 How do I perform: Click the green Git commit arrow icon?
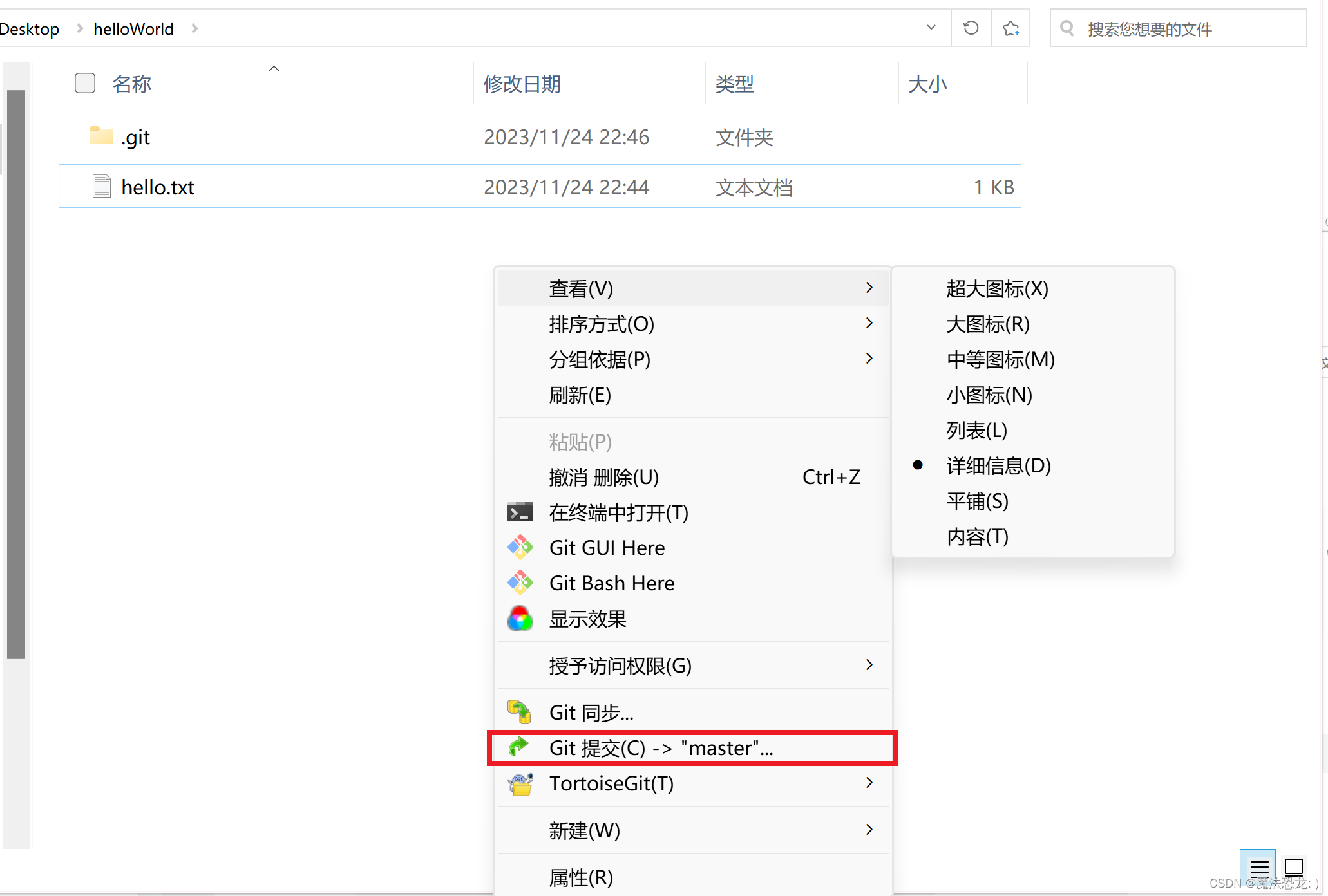click(x=518, y=747)
